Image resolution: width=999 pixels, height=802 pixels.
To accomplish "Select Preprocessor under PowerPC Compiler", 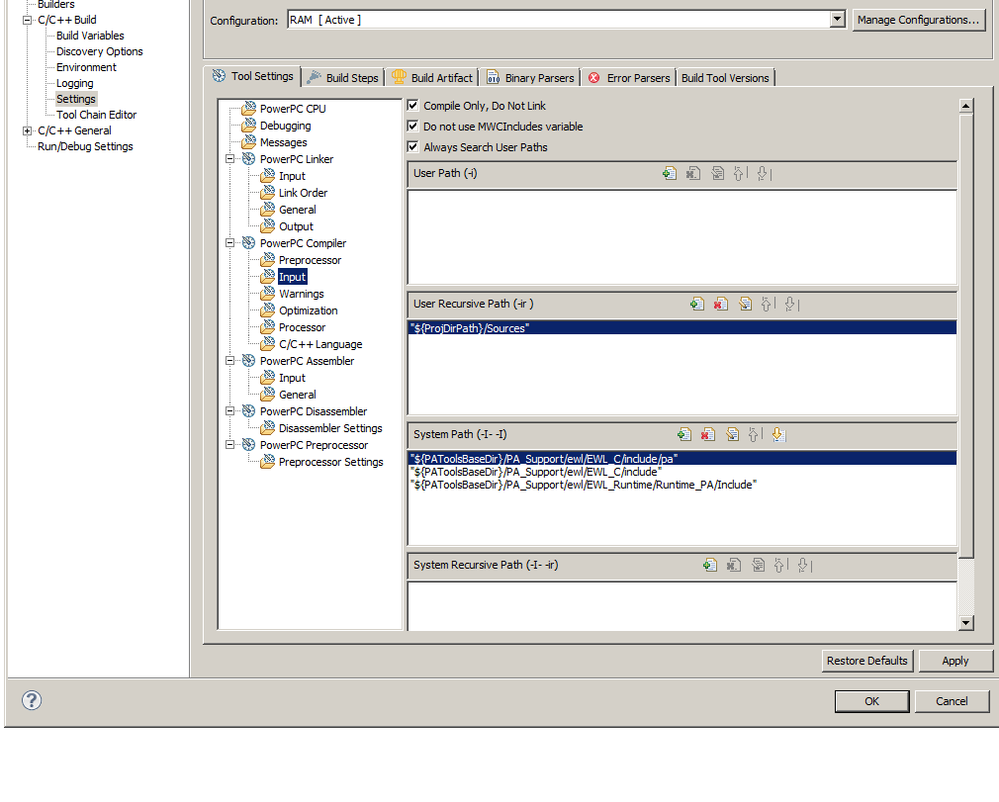I will point(310,260).
